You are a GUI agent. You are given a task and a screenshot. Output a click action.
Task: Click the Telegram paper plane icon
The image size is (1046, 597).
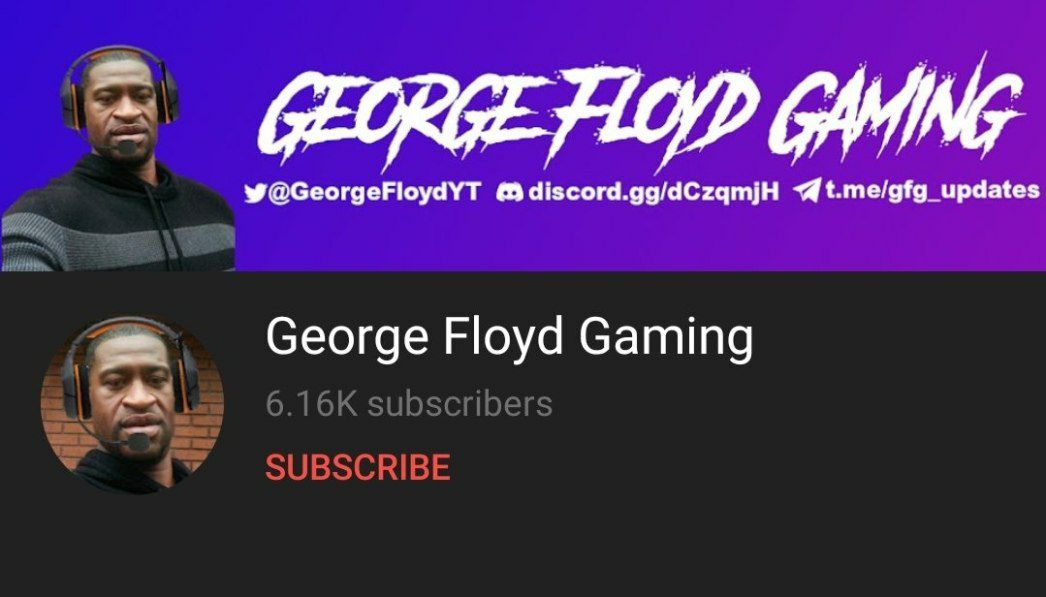pyautogui.click(x=807, y=192)
